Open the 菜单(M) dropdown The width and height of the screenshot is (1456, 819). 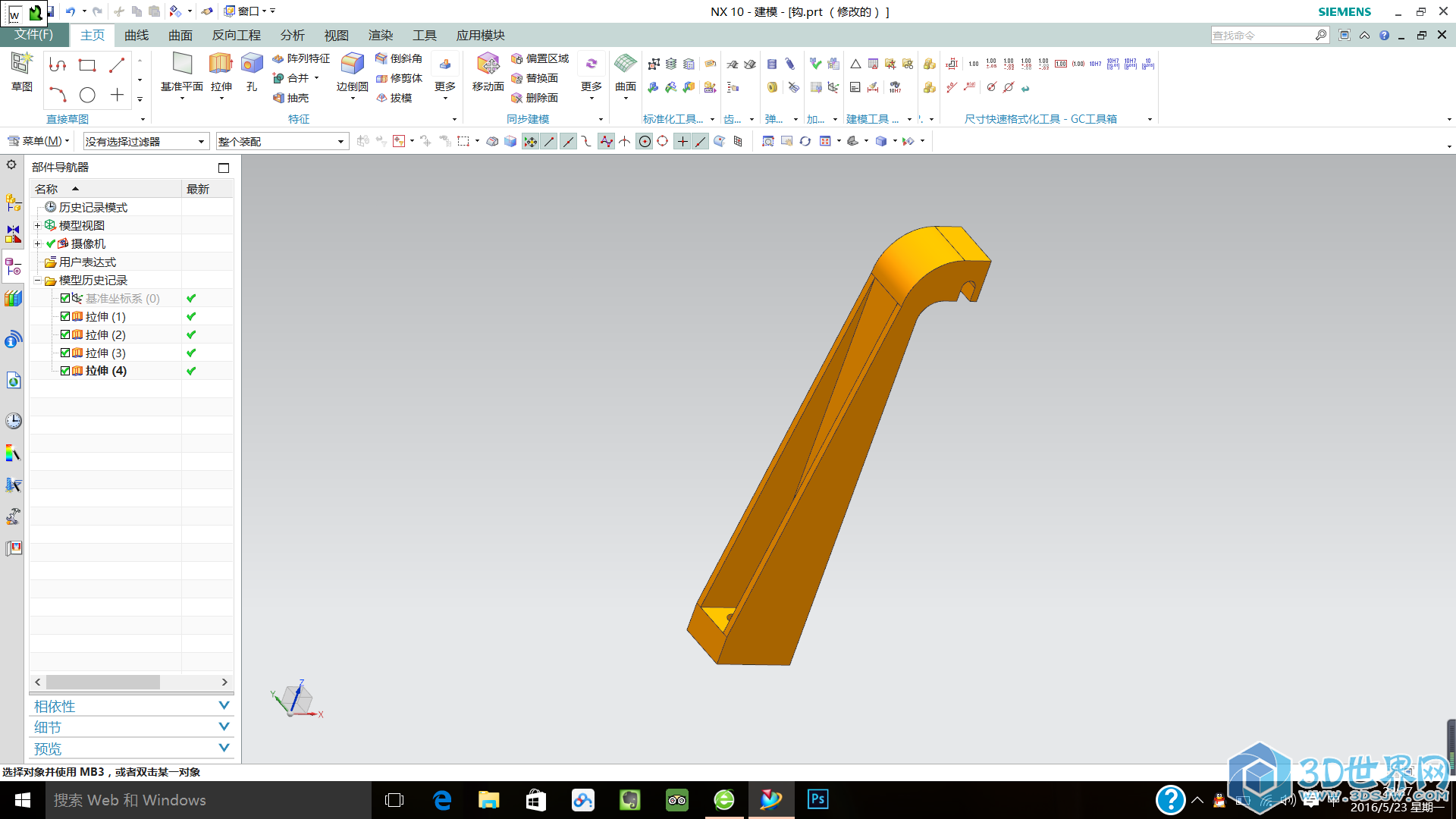point(38,141)
